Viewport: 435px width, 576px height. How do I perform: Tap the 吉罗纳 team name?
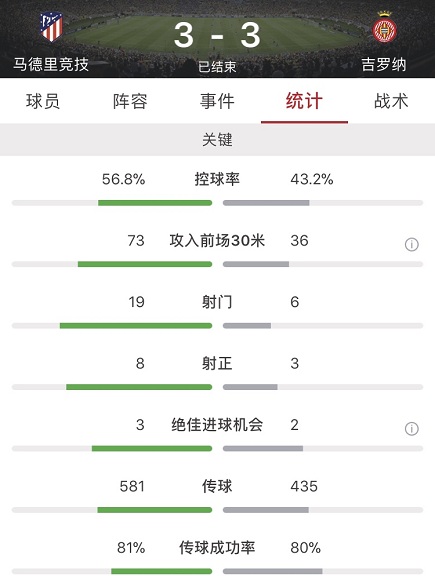tap(384, 65)
